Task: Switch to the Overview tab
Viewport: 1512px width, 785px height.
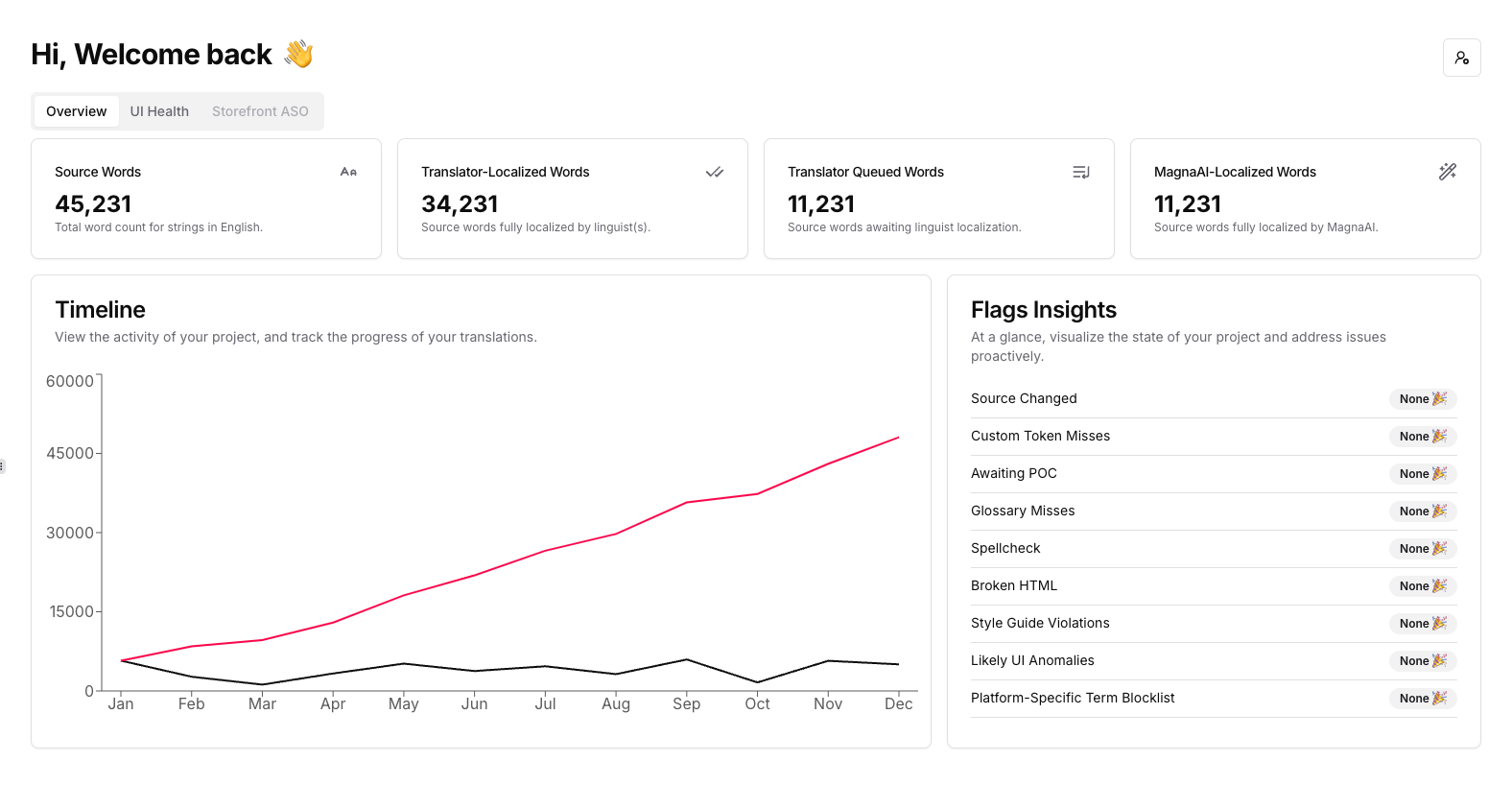Action: (77, 111)
